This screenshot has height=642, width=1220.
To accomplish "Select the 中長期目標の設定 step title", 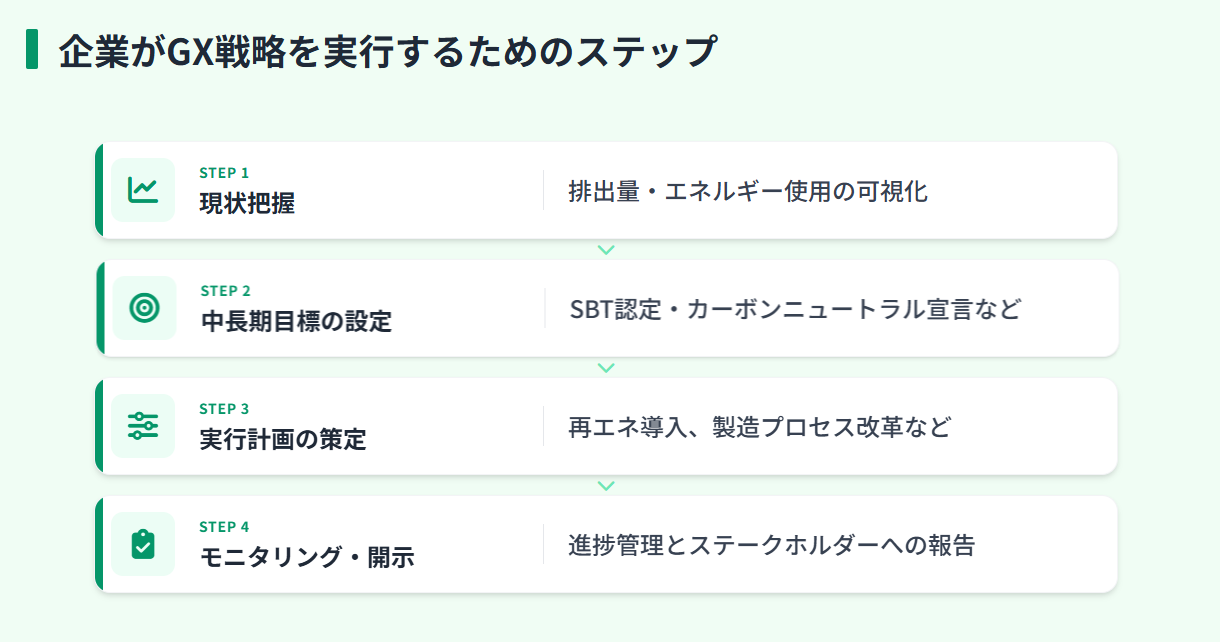I will click(296, 322).
